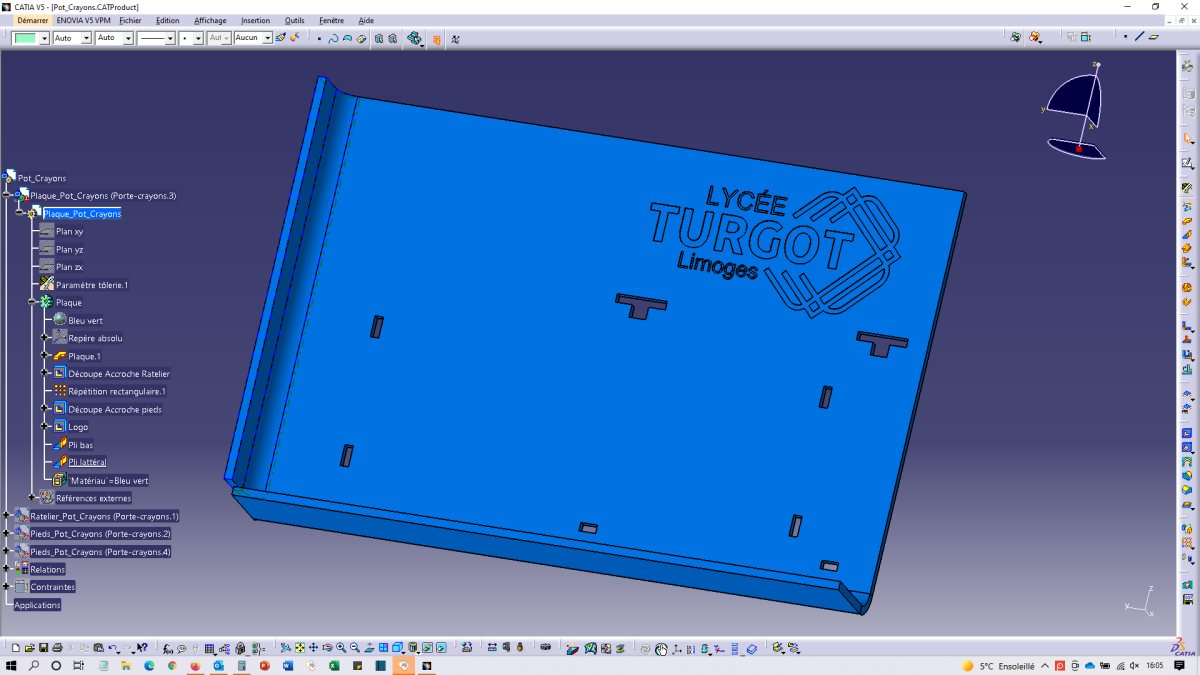
Task: Open the Démarrer menu
Action: point(33,20)
